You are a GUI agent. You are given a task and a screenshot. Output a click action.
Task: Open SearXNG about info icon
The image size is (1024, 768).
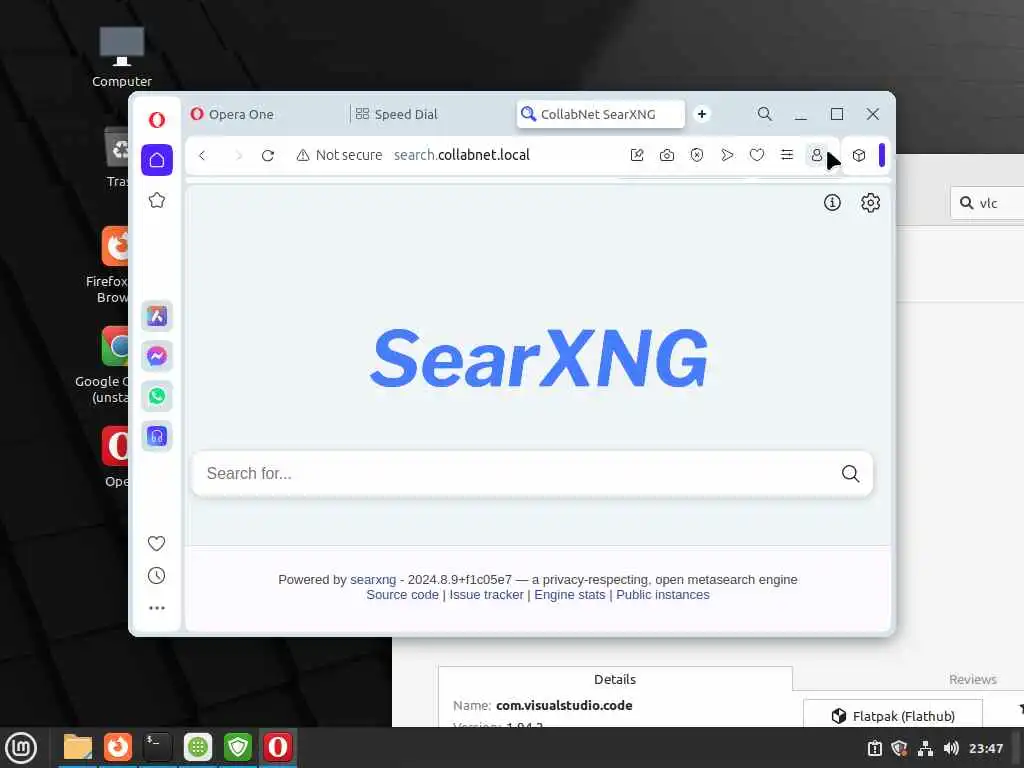832,203
